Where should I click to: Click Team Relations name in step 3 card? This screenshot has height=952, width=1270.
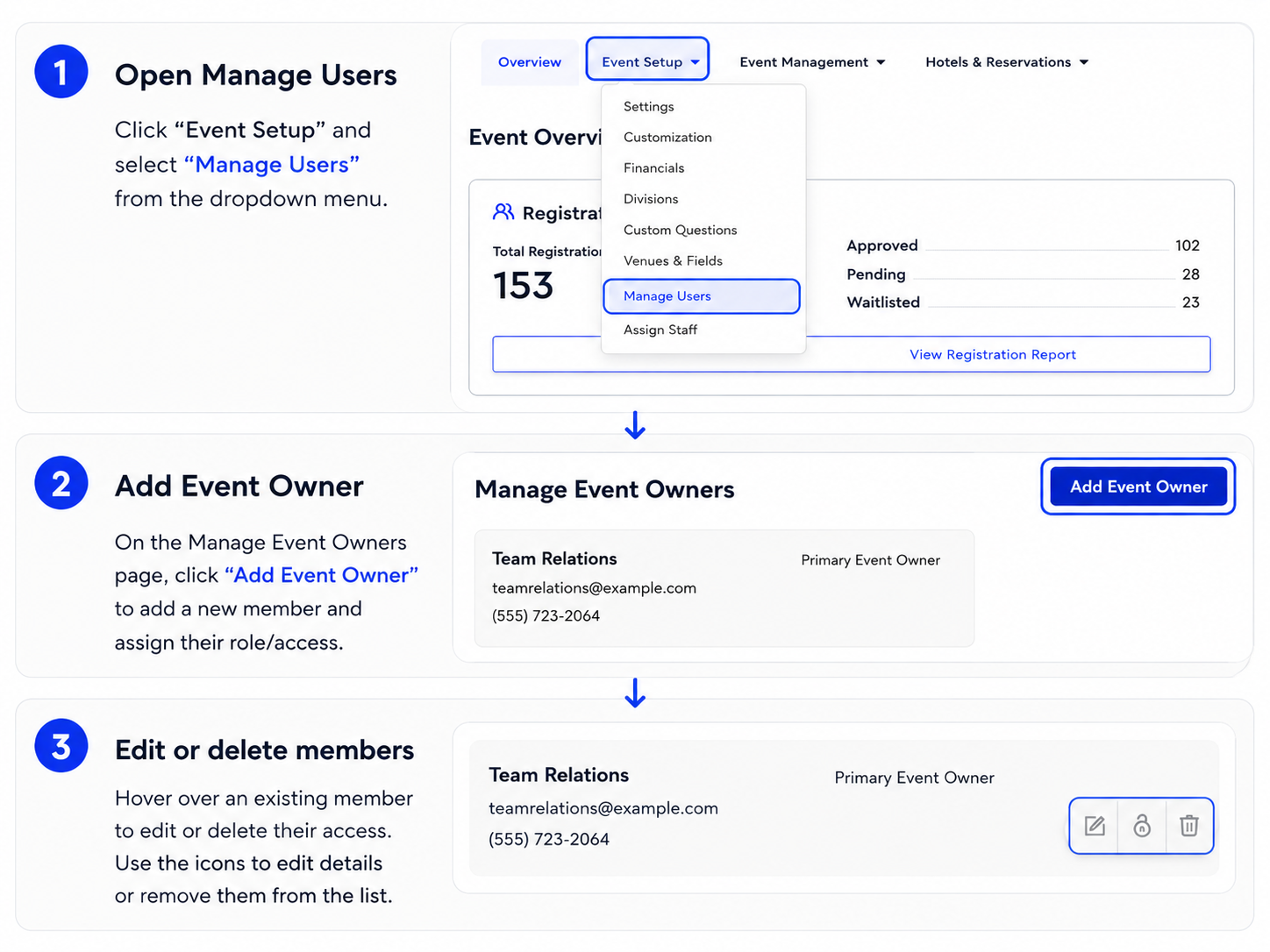(x=559, y=775)
